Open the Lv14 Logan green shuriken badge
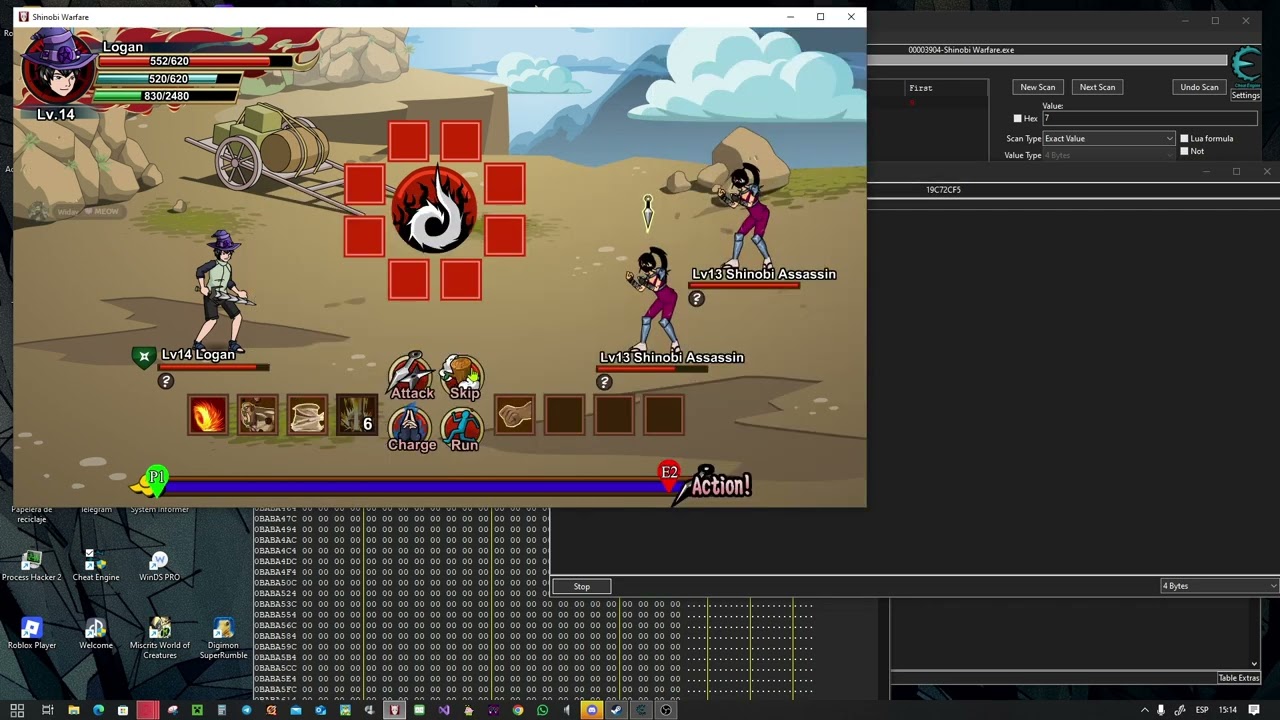This screenshot has height=720, width=1280. (144, 356)
